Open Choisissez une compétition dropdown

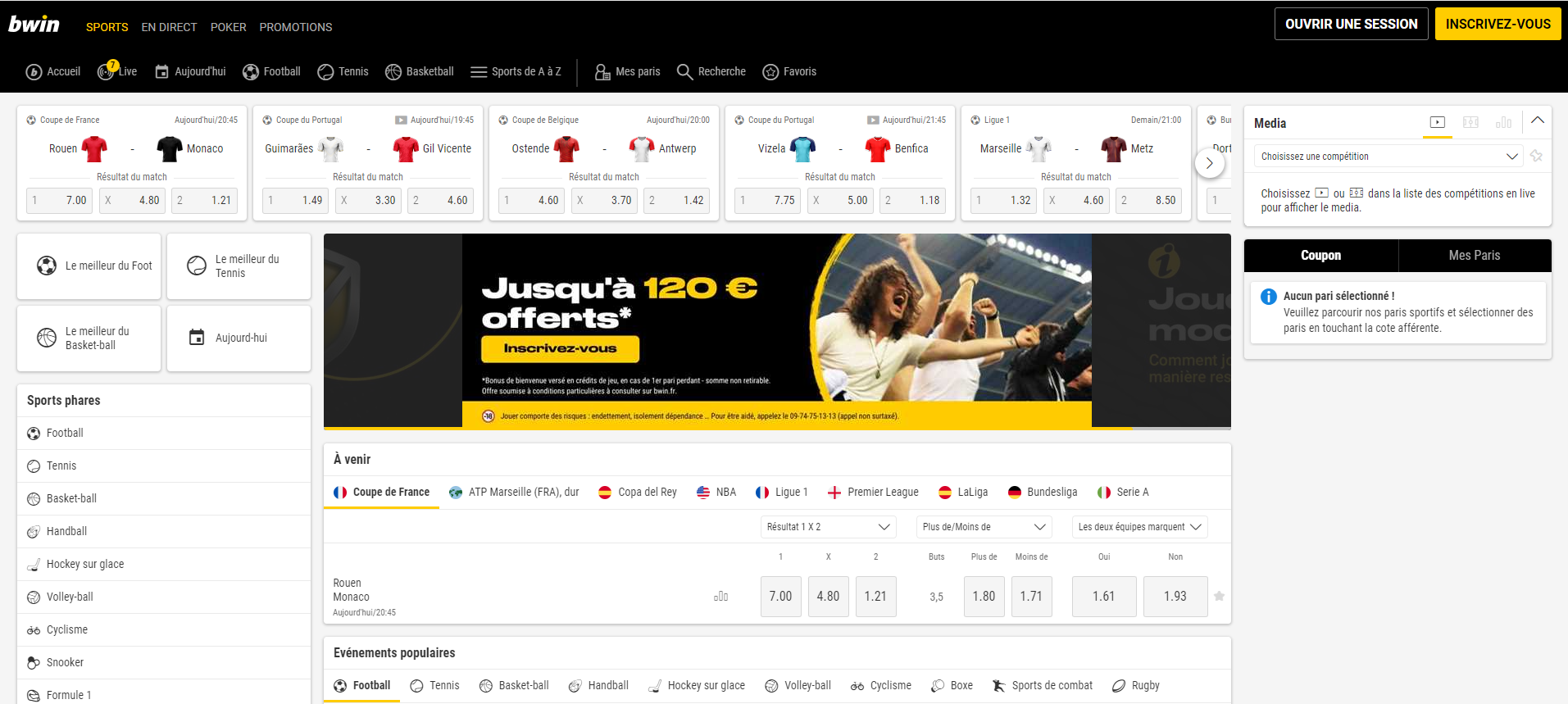[1388, 156]
